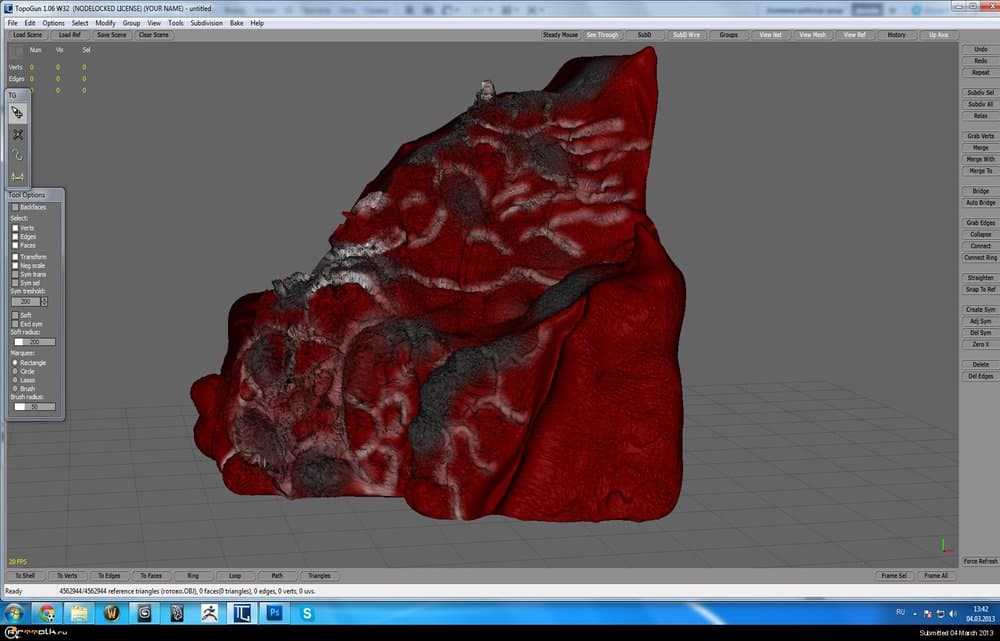Screen dimensions: 1000x641
Task: Launch Google Chrome from the taskbar
Action: pyautogui.click(x=46, y=613)
